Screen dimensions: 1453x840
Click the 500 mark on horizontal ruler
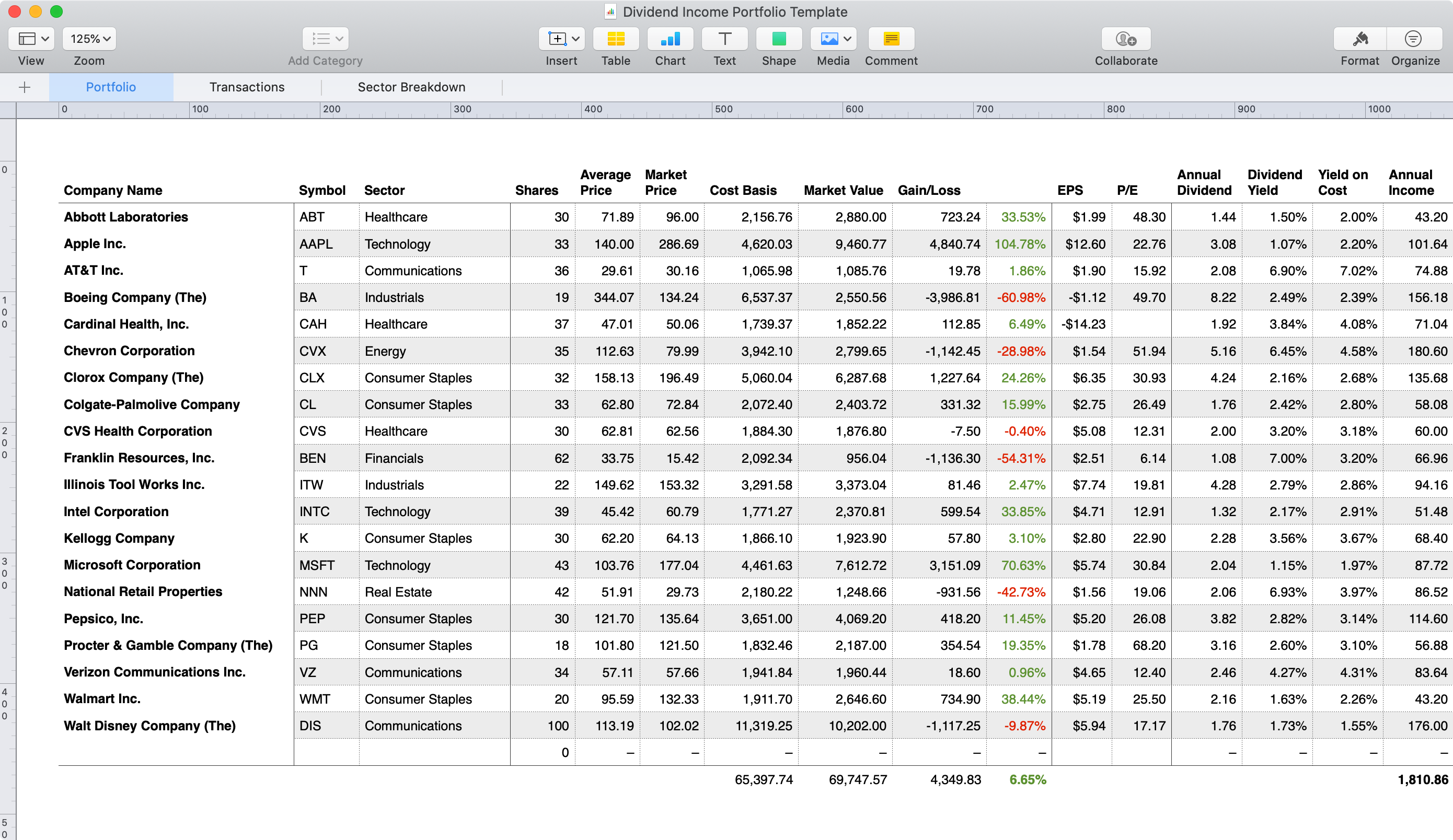[x=724, y=109]
